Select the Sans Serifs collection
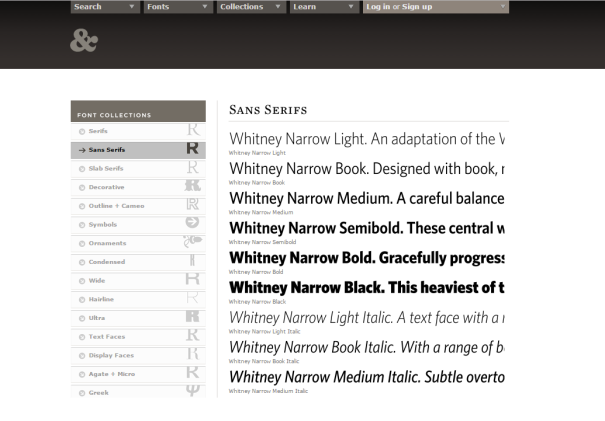 (x=138, y=150)
